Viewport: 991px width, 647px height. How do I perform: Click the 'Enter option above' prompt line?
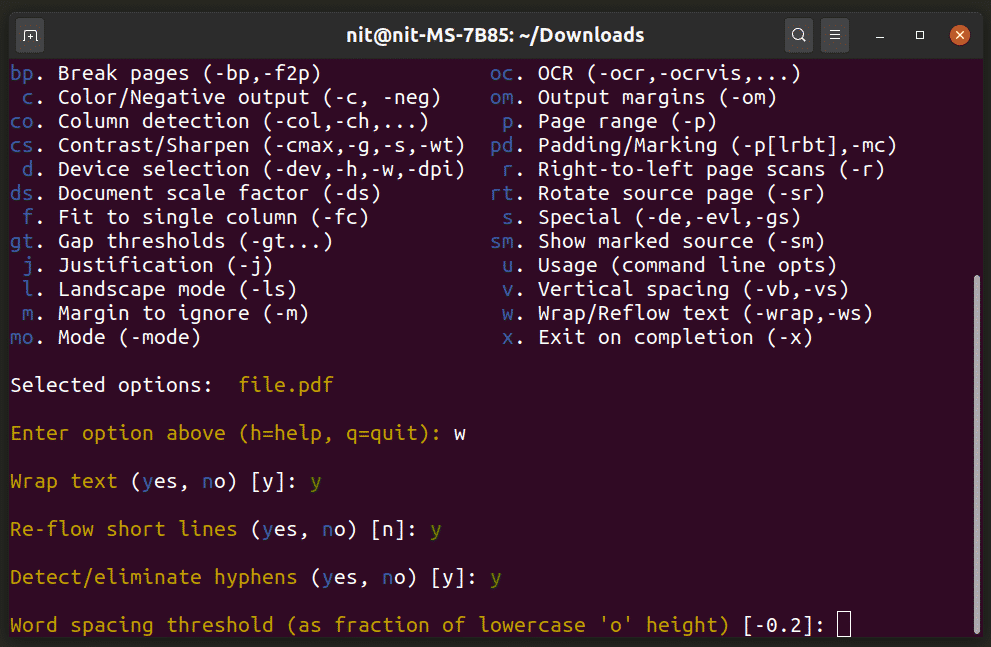point(225,433)
